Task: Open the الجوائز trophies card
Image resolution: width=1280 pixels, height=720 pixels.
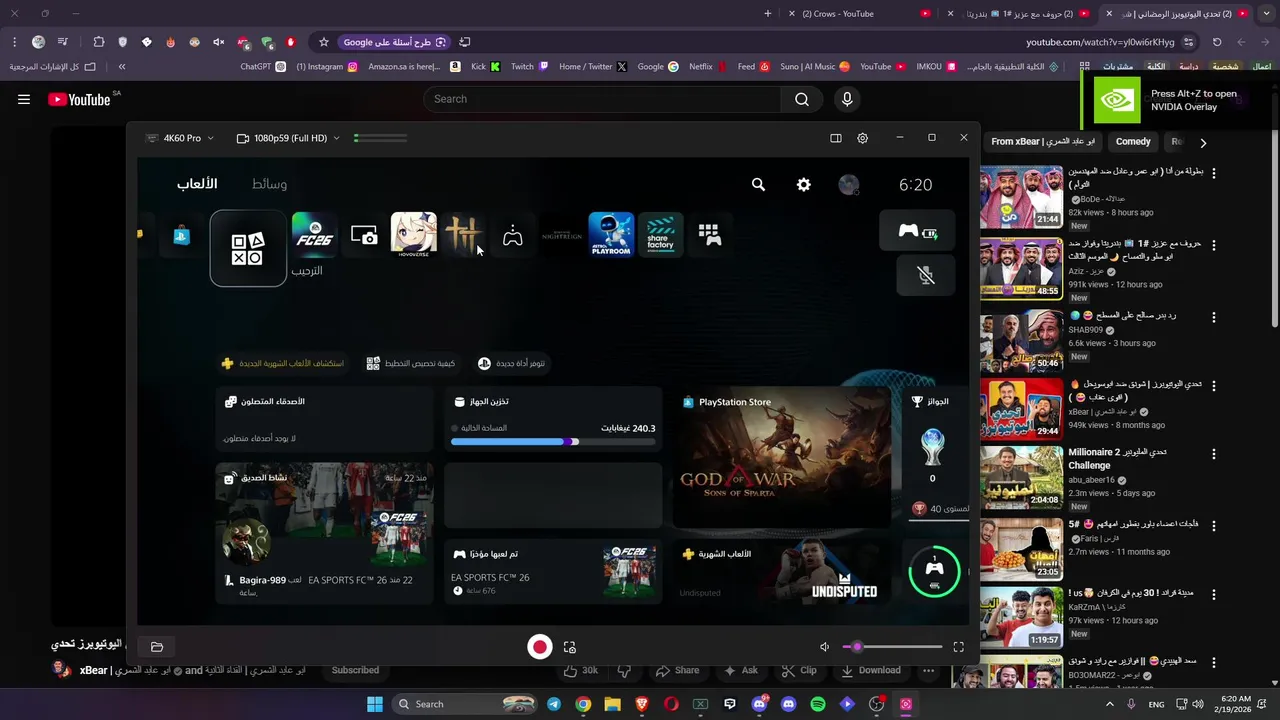Action: (936, 457)
